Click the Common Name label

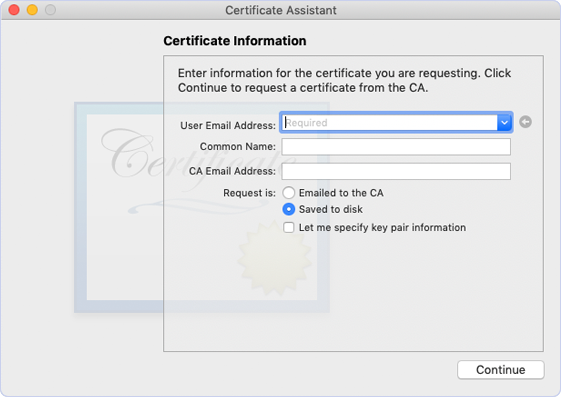point(238,147)
